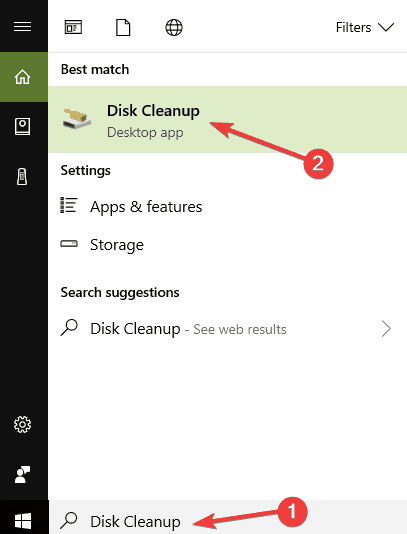Viewport: 407px width, 534px height.
Task: Filter results by Web globe icon
Action: pos(174,28)
